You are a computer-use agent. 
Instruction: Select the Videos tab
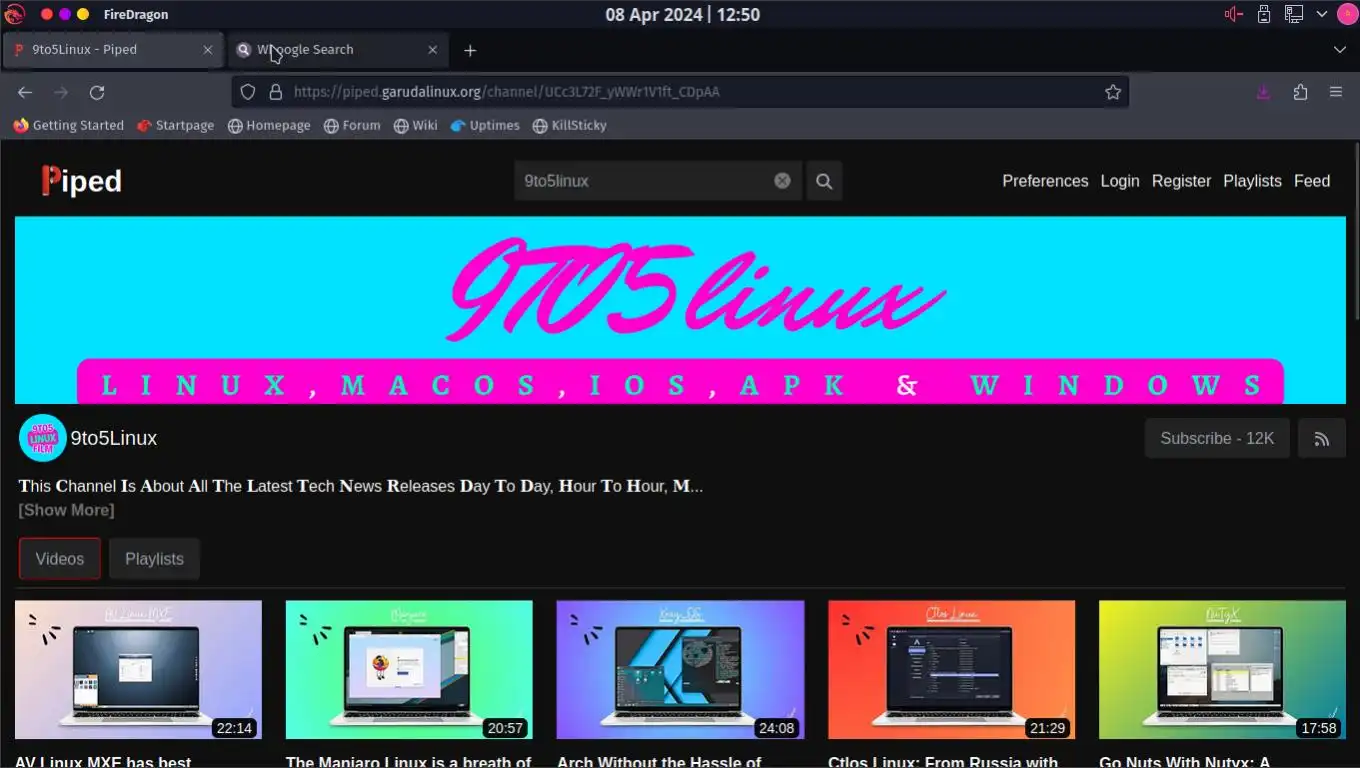(60, 559)
